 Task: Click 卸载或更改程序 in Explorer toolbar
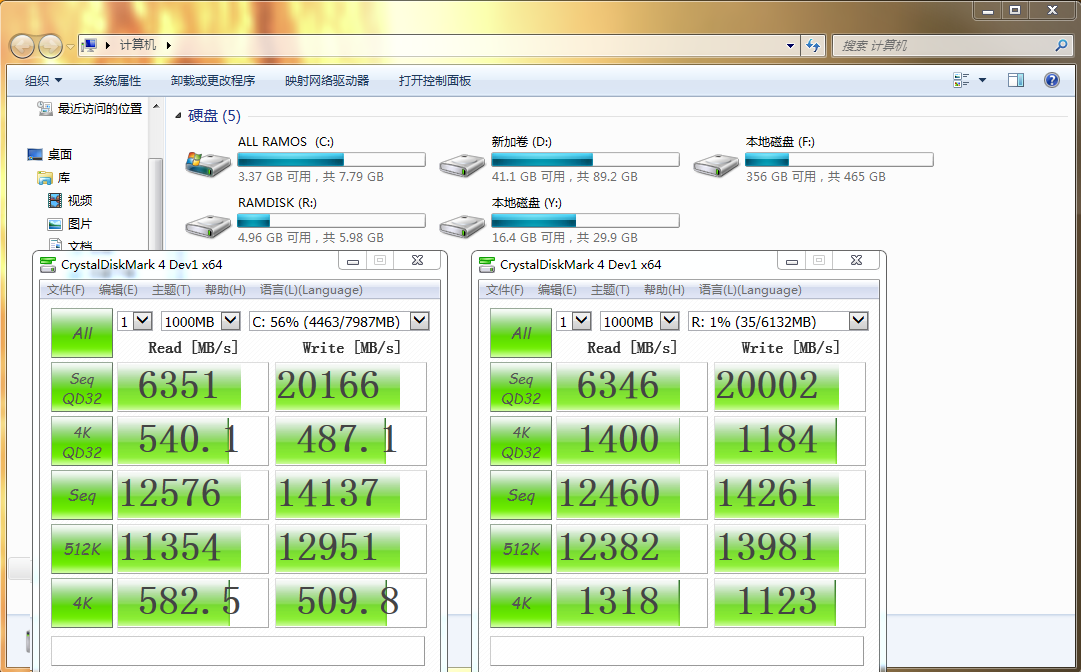coord(213,81)
